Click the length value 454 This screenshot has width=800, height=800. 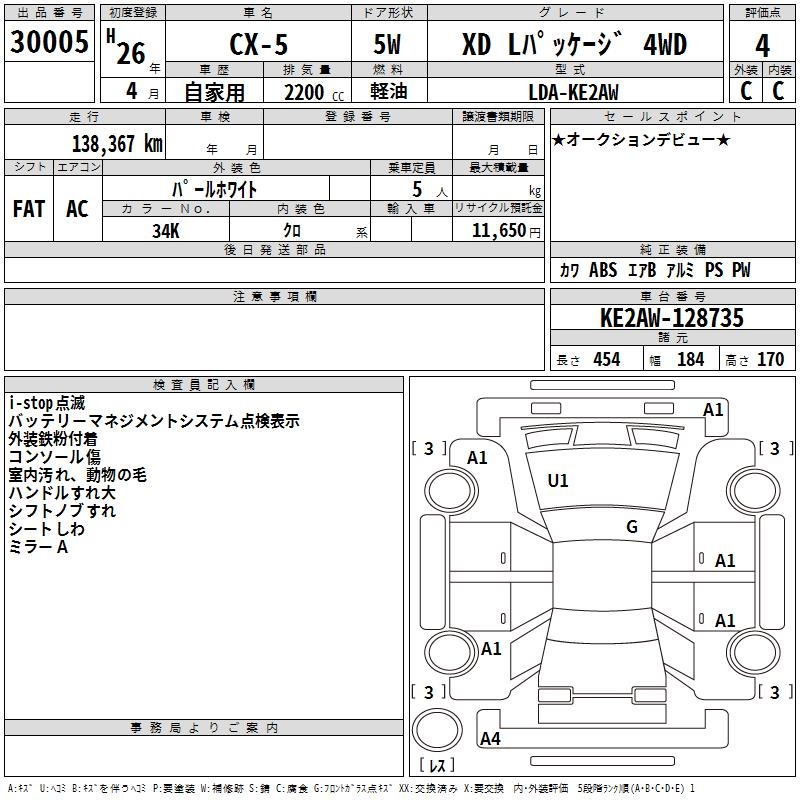point(607,359)
